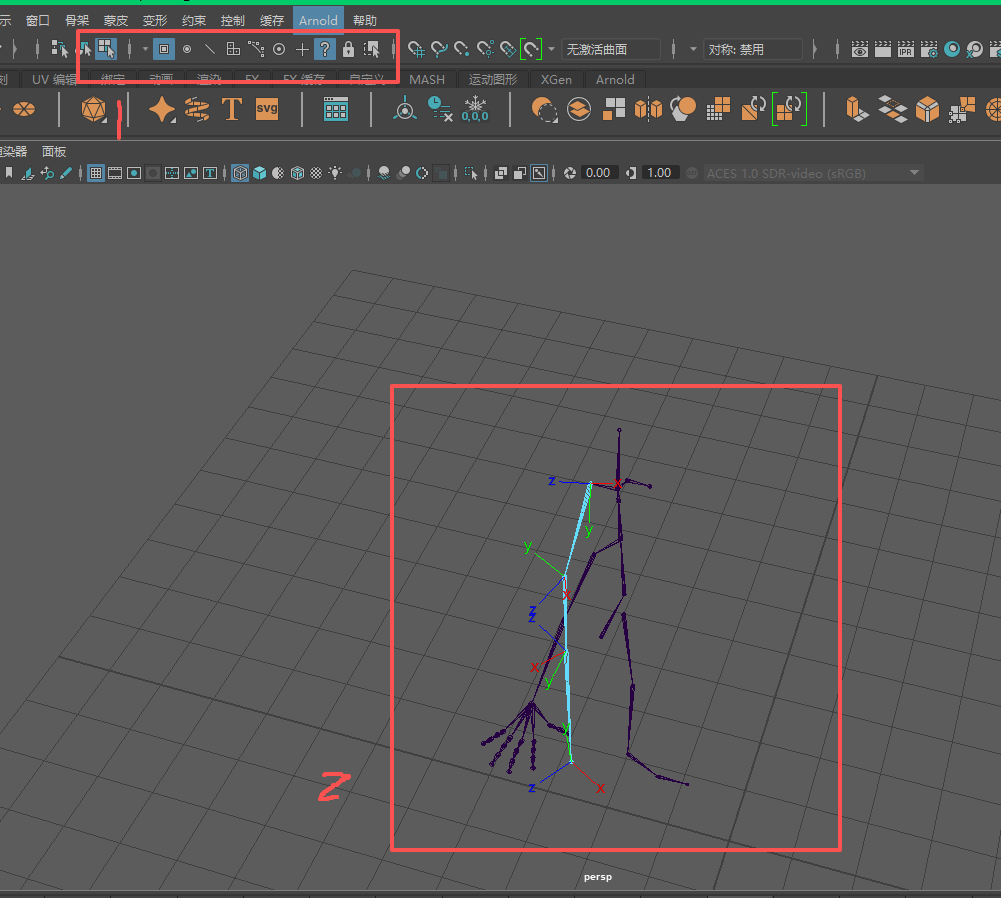
Task: Enable use all lights bulb icon
Action: [x=335, y=173]
